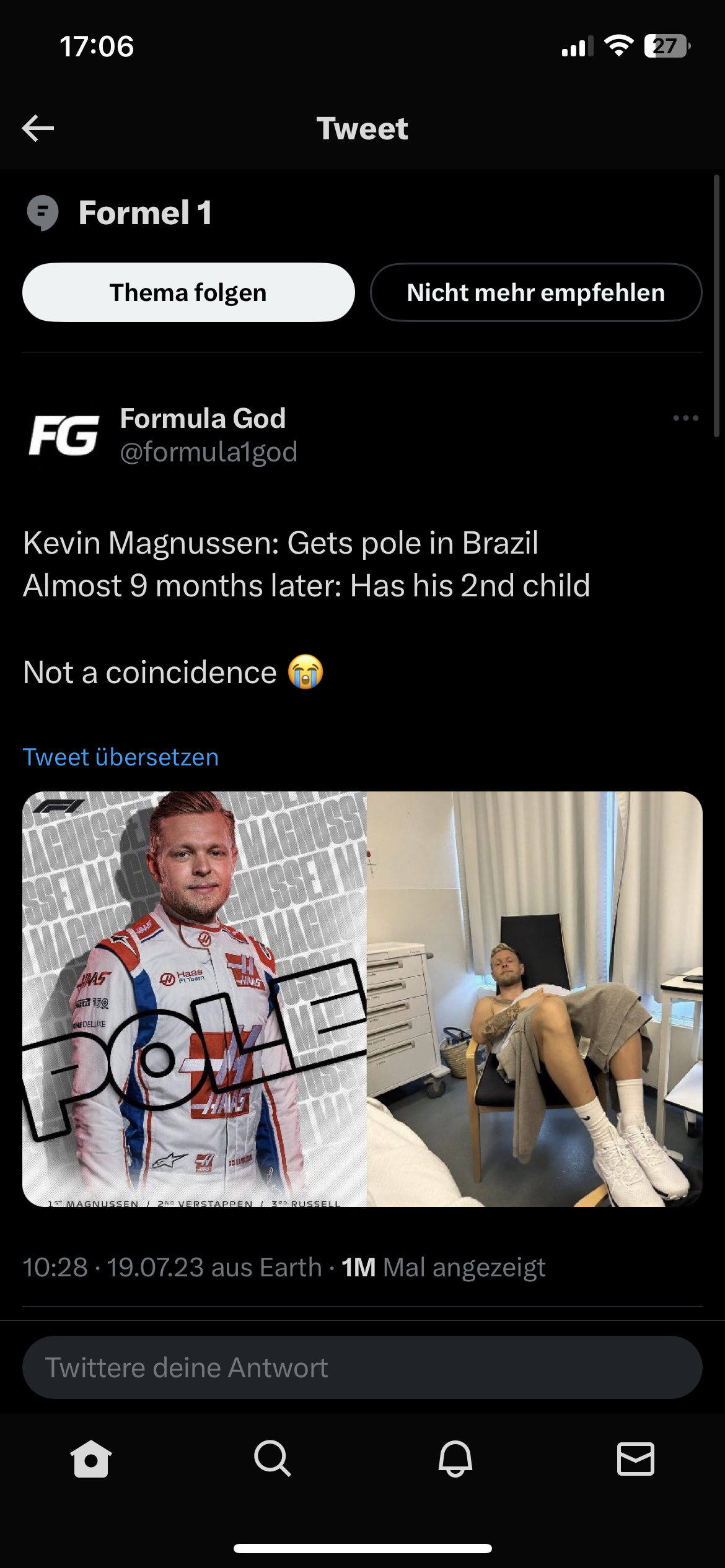
Task: Open the Magnussen POLE poster image
Action: [195, 999]
